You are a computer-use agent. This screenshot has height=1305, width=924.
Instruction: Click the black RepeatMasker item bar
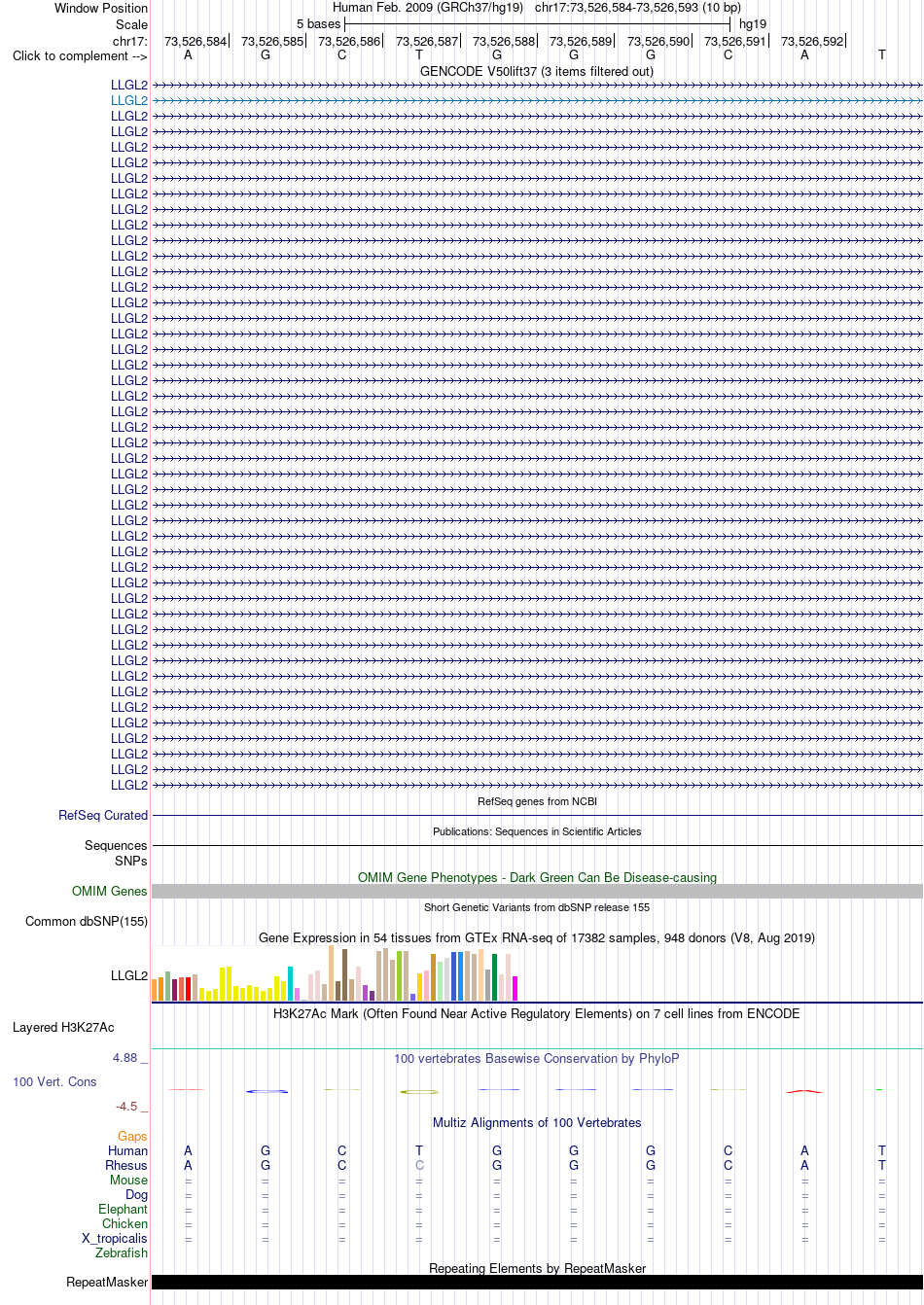[x=537, y=1282]
